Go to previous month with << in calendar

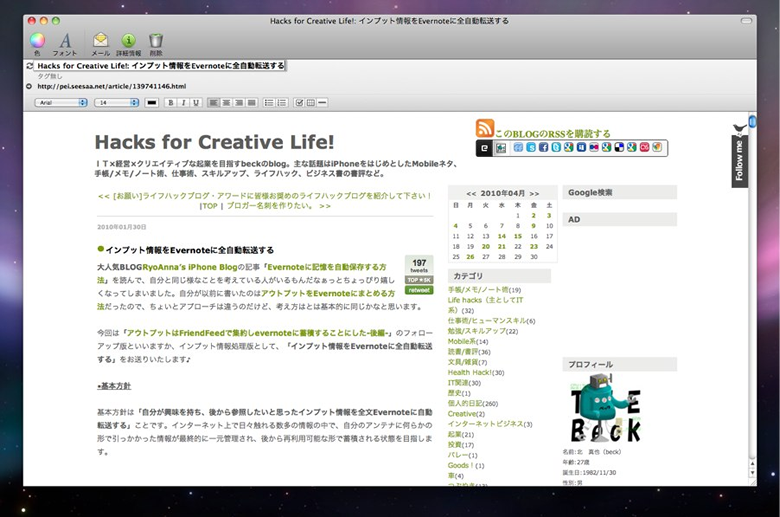pos(471,194)
